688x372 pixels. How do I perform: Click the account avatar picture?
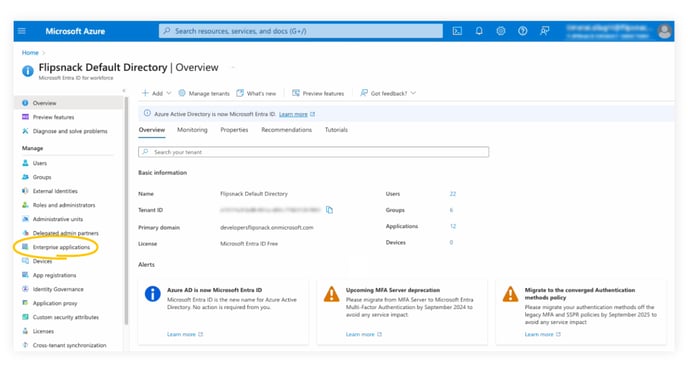665,31
